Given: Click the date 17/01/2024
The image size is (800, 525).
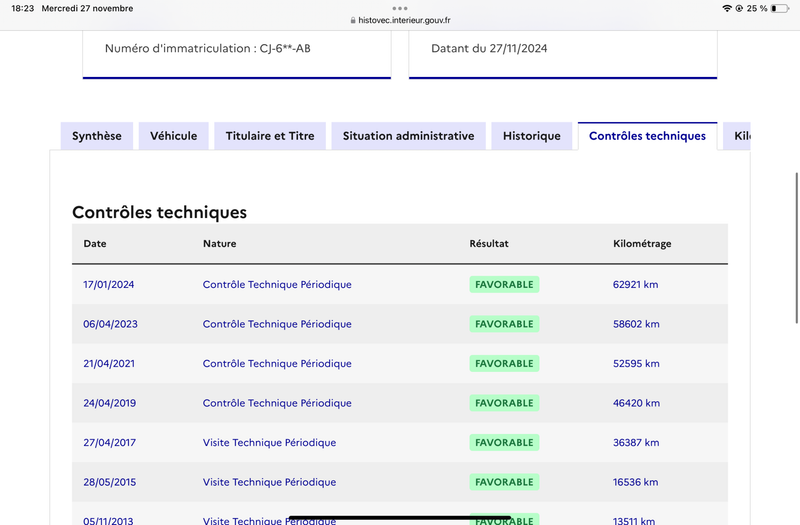Looking at the screenshot, I should coord(109,285).
